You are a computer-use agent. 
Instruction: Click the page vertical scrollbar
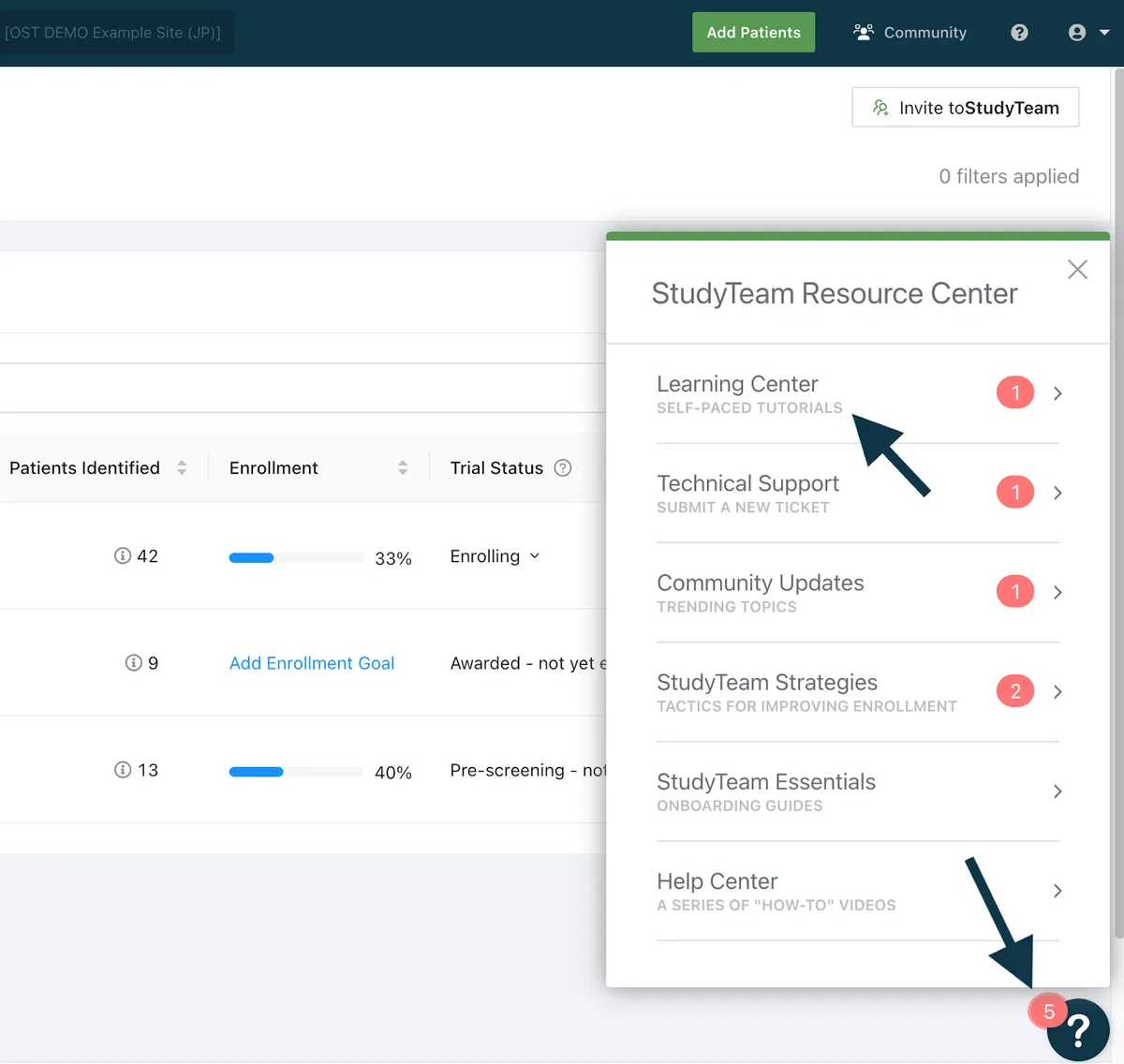click(1118, 503)
